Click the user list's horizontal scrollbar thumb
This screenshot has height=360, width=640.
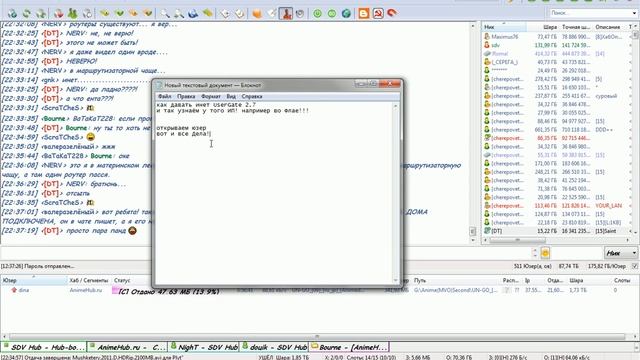point(518,240)
